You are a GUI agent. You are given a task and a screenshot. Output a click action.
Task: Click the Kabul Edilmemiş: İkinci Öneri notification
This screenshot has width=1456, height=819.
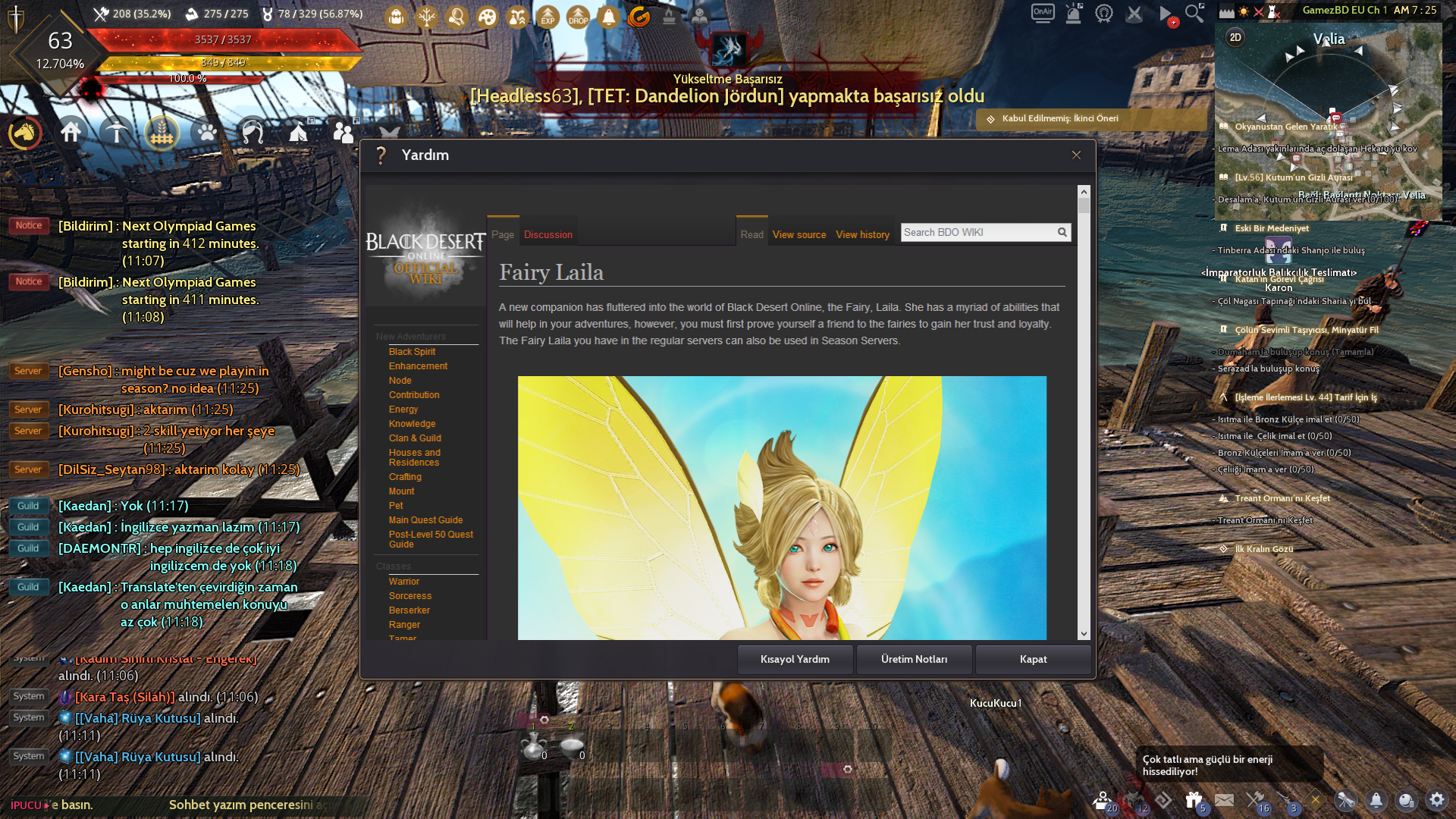click(1090, 119)
